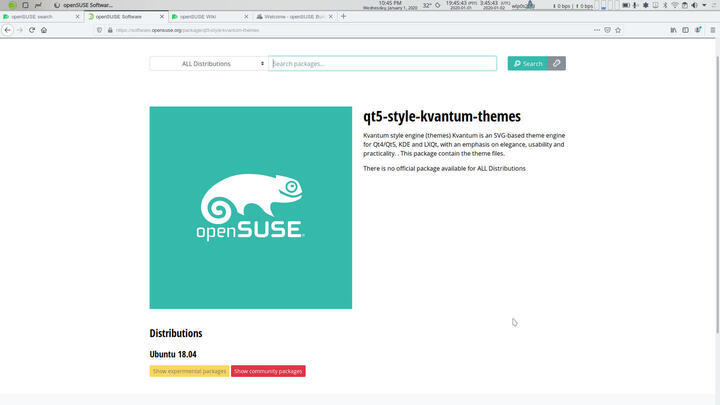Image resolution: width=720 pixels, height=405 pixels.
Task: Bookmark this page with the star
Action: (618, 30)
